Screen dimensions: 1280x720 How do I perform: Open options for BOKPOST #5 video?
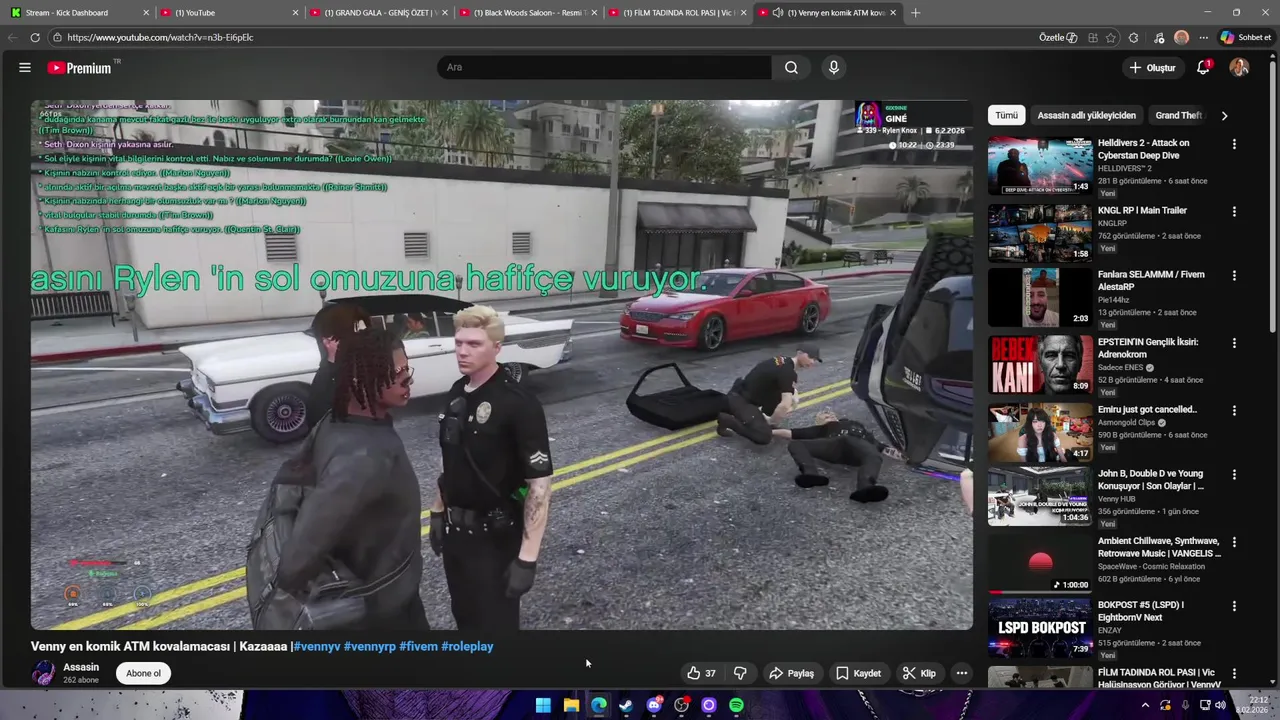(x=1234, y=606)
